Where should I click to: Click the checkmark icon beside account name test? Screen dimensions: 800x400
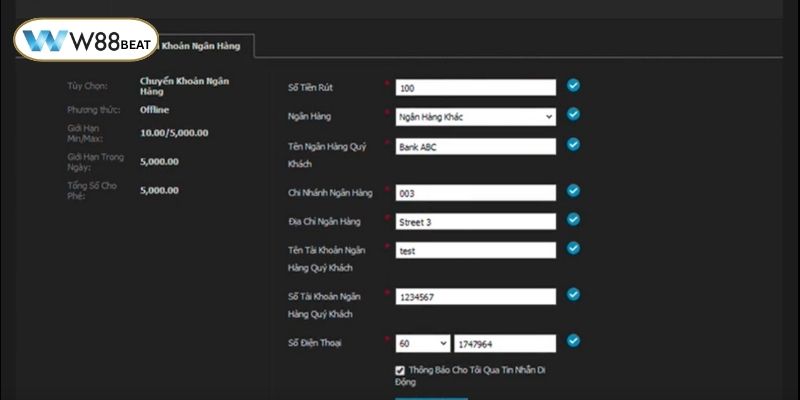(573, 248)
